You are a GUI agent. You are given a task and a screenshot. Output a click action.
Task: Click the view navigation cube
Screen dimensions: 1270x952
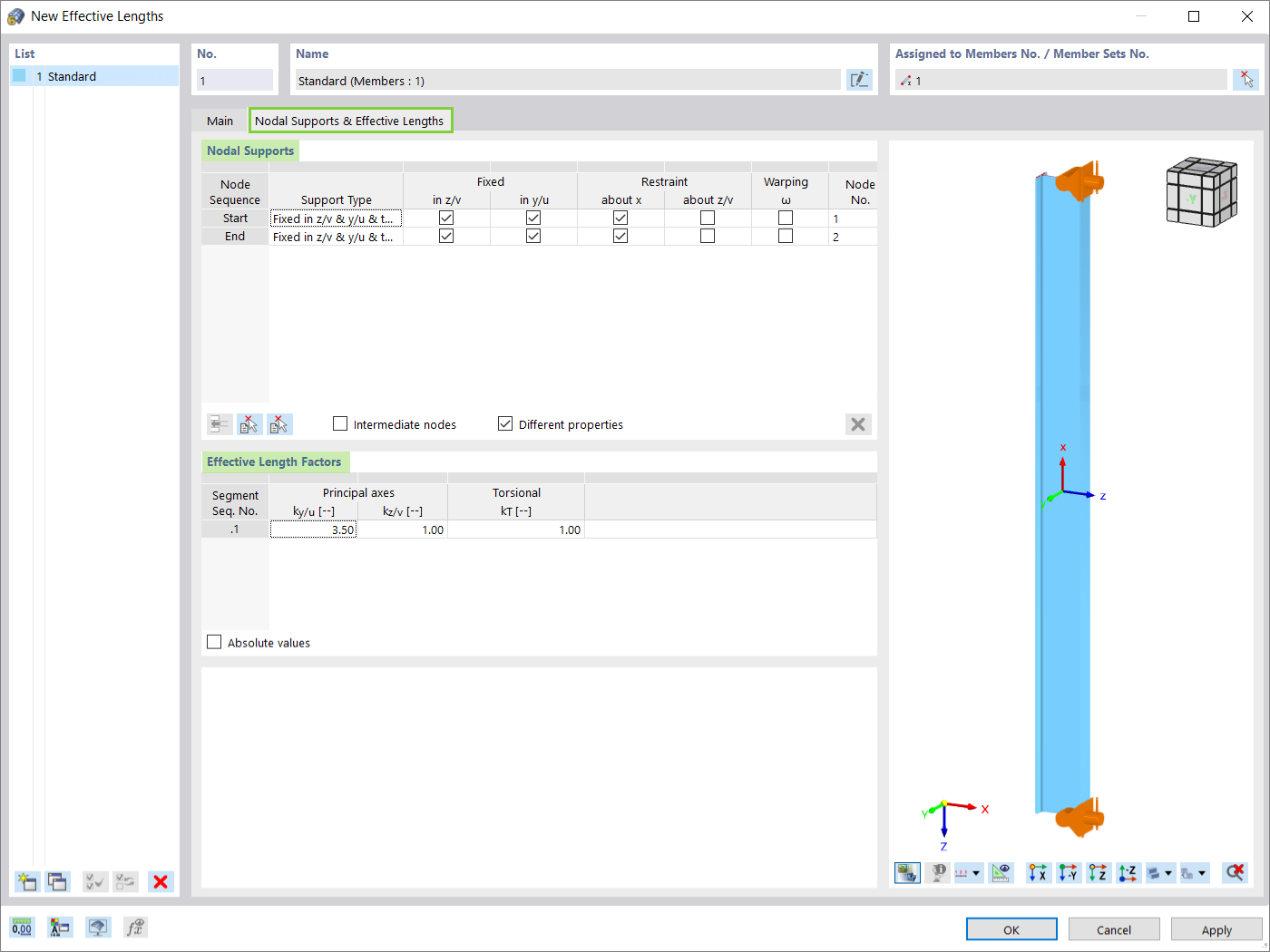1202,191
